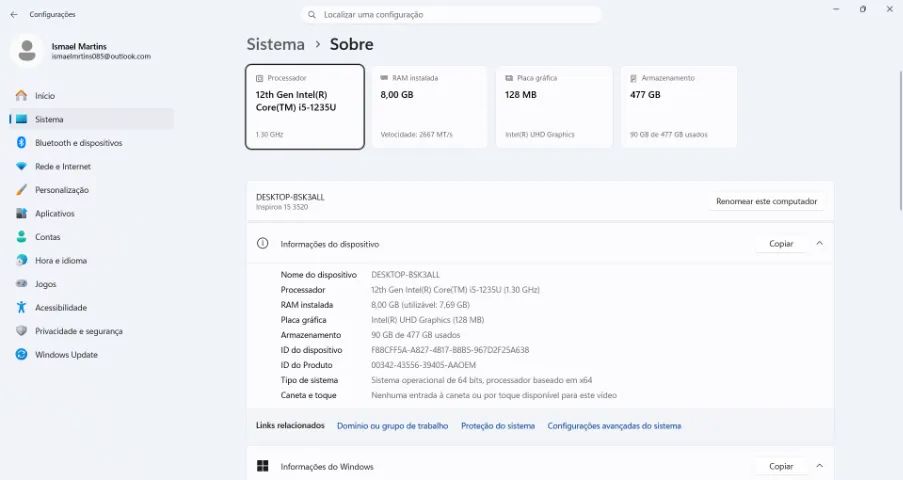
Task: Click the device ID value F88CFF5A
Action: tap(450, 350)
